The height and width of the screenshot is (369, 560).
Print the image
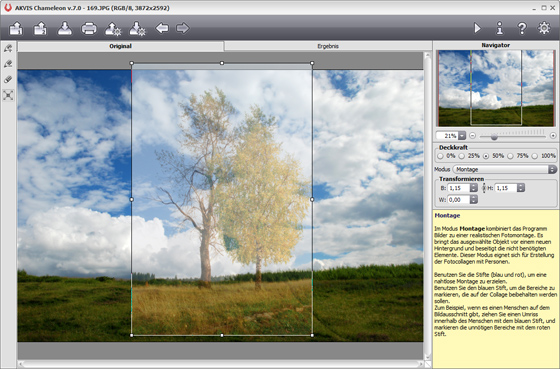point(89,28)
